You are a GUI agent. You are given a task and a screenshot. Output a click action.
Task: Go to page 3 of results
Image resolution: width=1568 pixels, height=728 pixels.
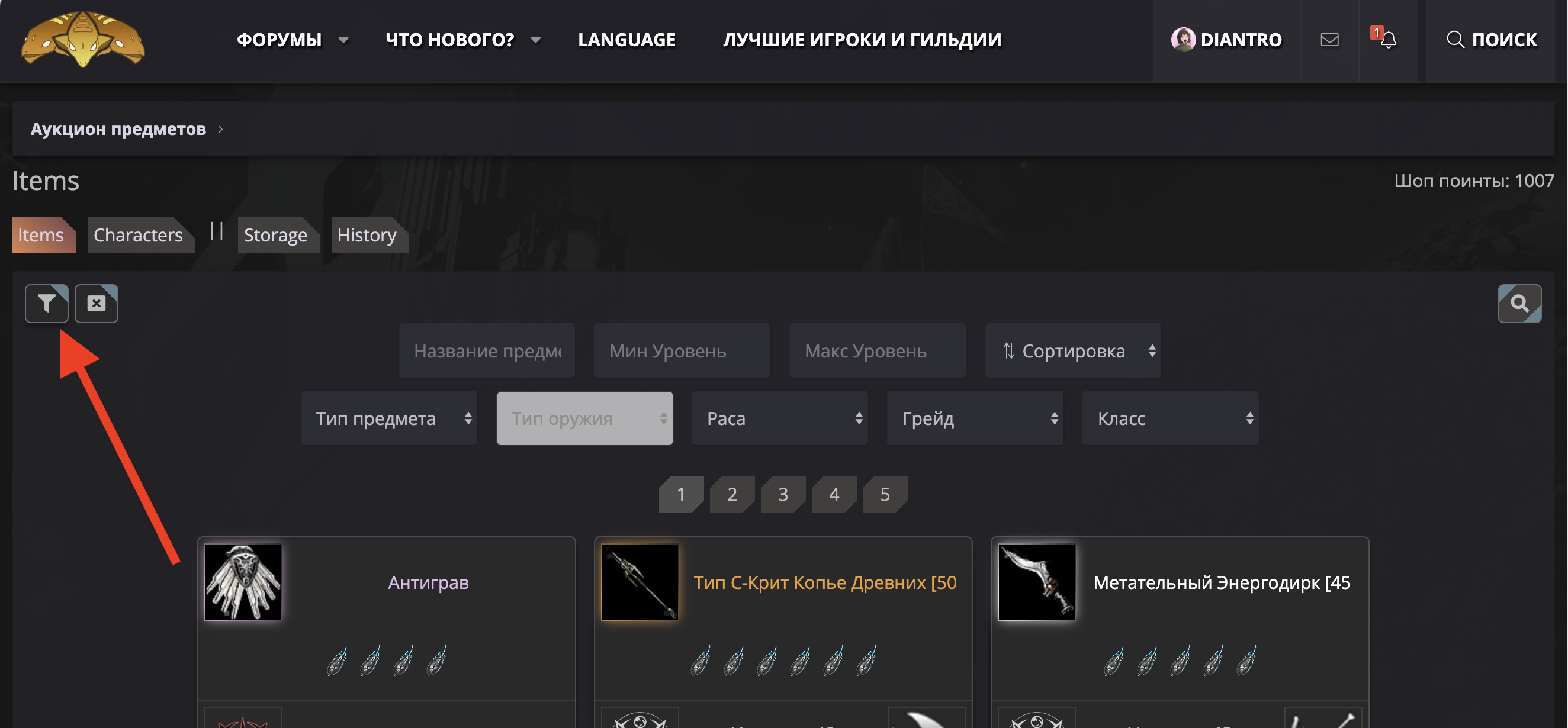(x=783, y=494)
